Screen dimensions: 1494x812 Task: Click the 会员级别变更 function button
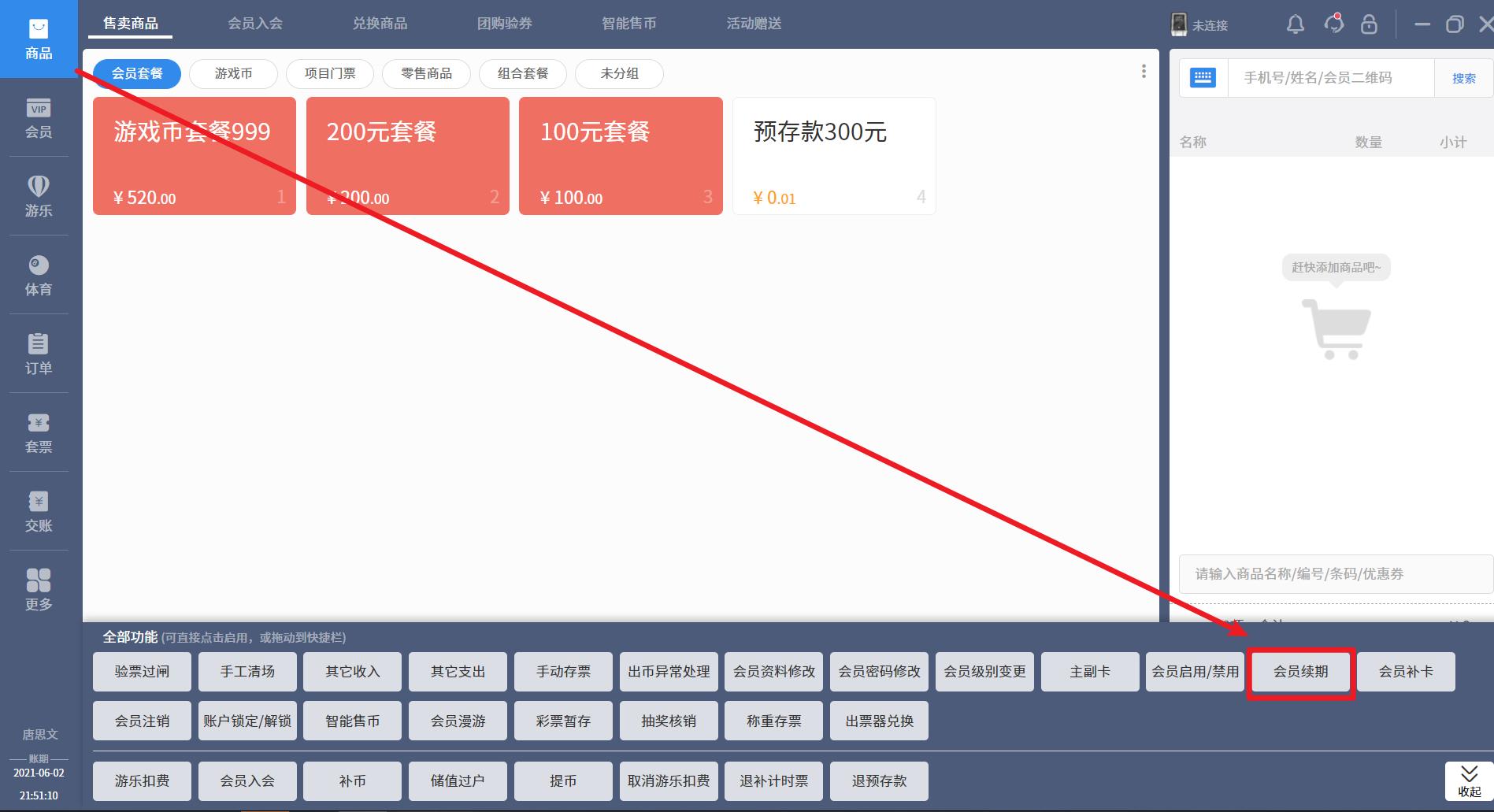click(x=984, y=672)
